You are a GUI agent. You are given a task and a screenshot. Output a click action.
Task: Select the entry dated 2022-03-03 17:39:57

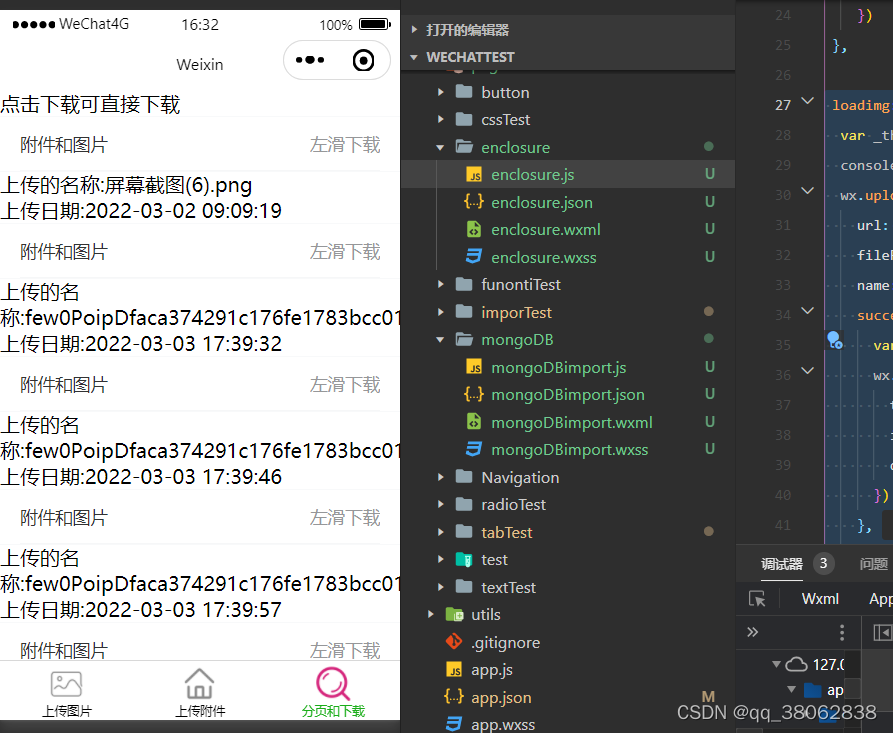[200, 584]
